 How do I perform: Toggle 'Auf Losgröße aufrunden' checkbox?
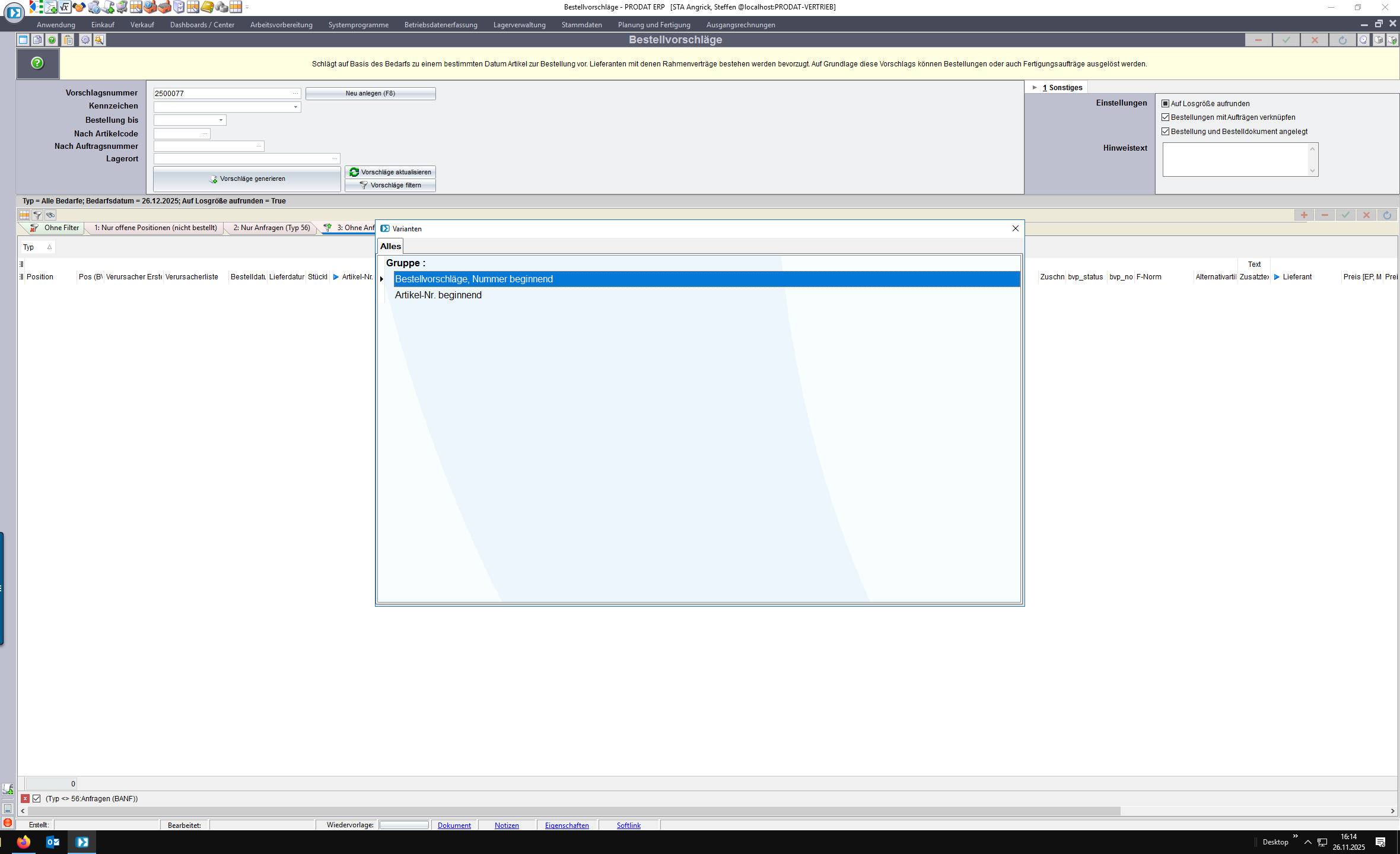click(x=1165, y=103)
